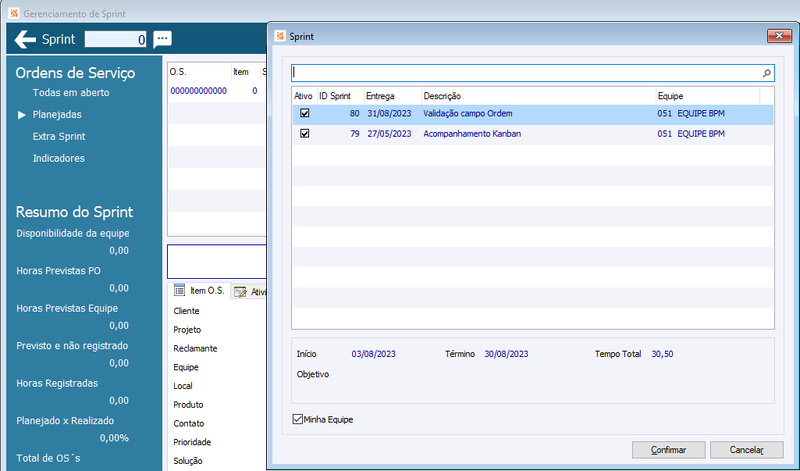
Task: Select the Acompanhamento Kanban sprint row
Action: pos(533,134)
